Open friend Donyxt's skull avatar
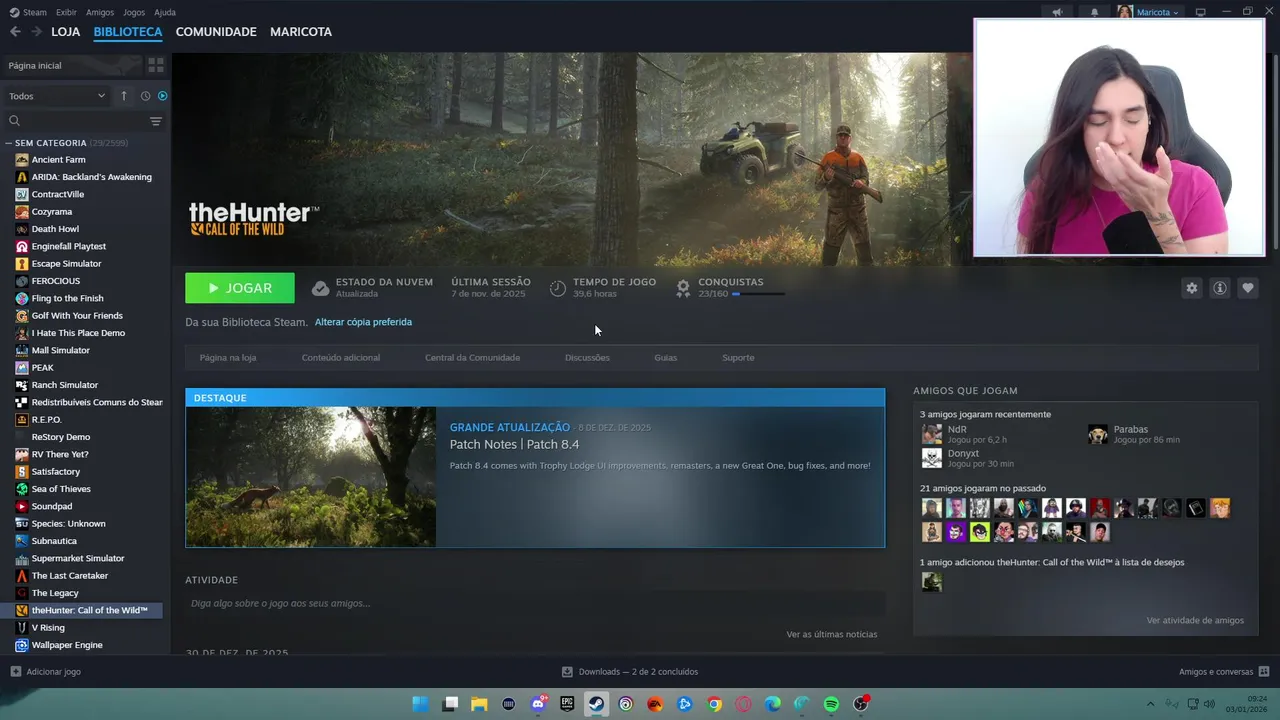 (x=932, y=458)
